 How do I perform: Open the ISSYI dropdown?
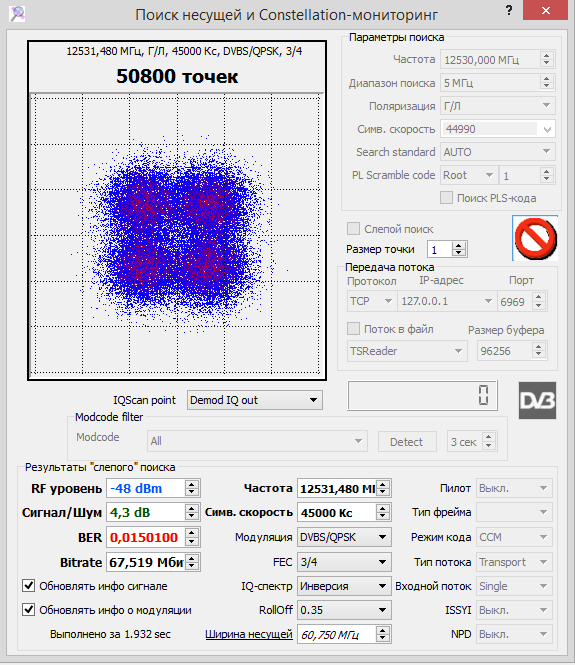coord(514,610)
